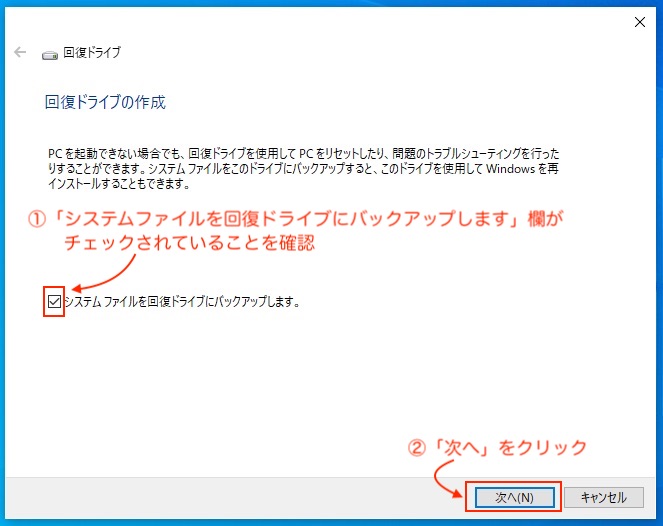Click the キャンセル button
This screenshot has height=526, width=663.
coord(604,497)
